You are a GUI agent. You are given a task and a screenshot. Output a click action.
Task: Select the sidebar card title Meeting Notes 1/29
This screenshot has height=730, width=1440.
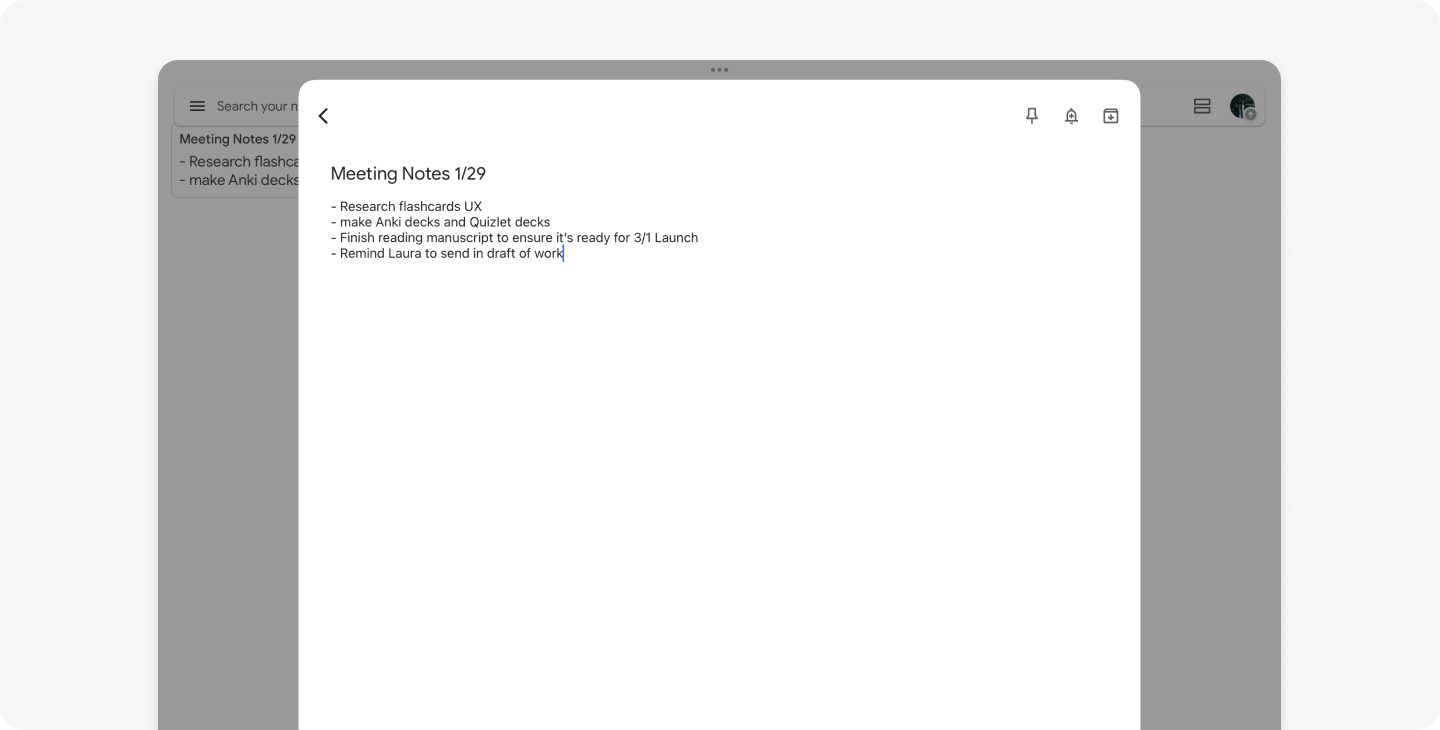(237, 139)
